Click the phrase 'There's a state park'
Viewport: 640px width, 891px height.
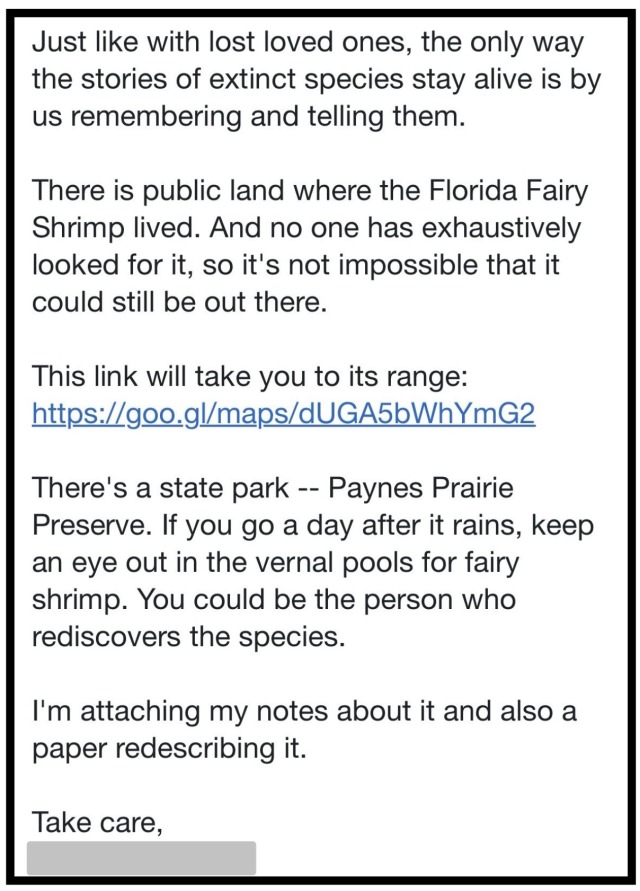(x=160, y=488)
